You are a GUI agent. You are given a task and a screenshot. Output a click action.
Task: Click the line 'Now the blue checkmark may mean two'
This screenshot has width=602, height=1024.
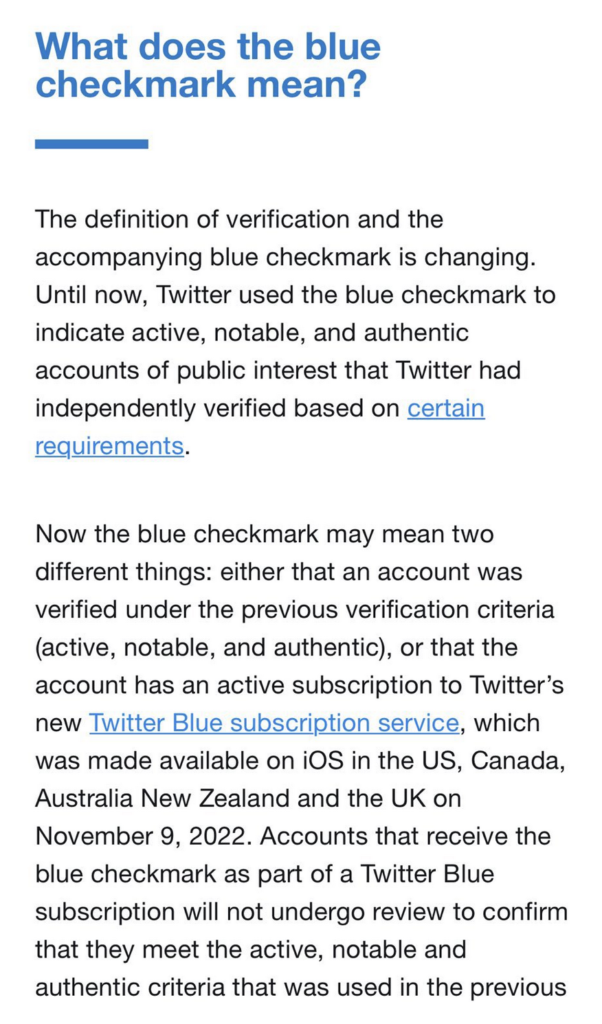click(264, 534)
